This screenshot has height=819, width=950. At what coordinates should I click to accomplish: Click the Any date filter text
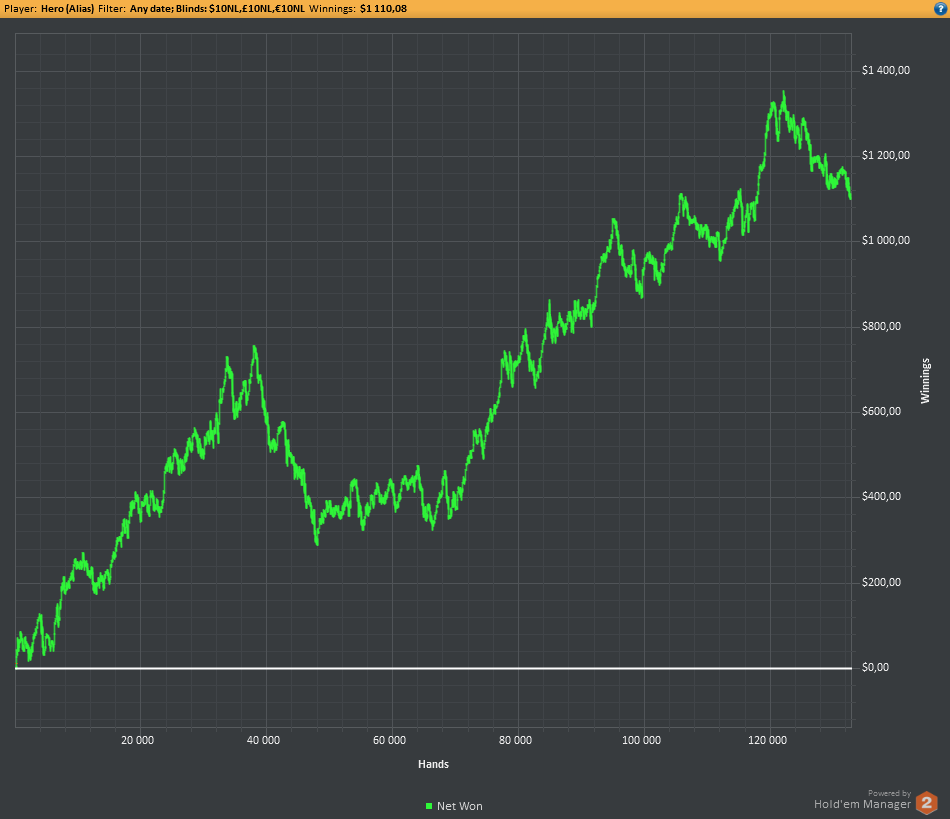(151, 8)
